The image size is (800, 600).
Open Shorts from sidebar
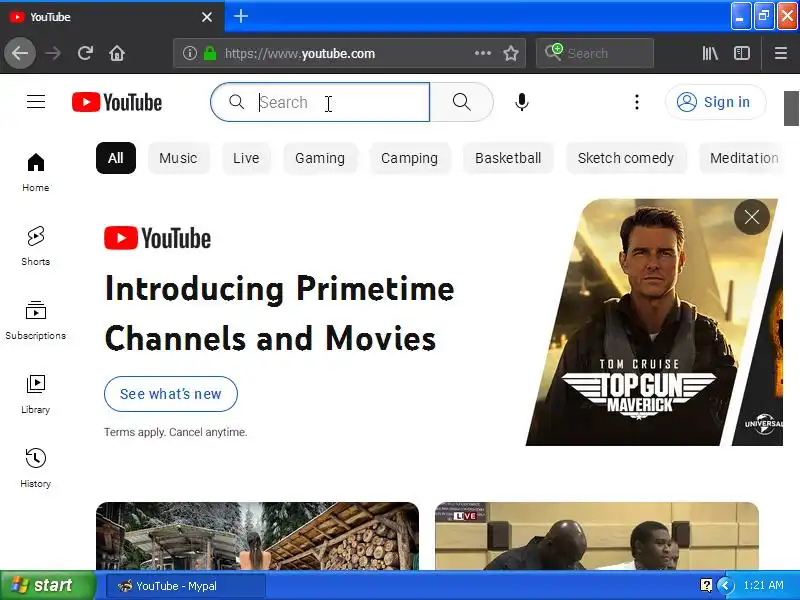(36, 246)
